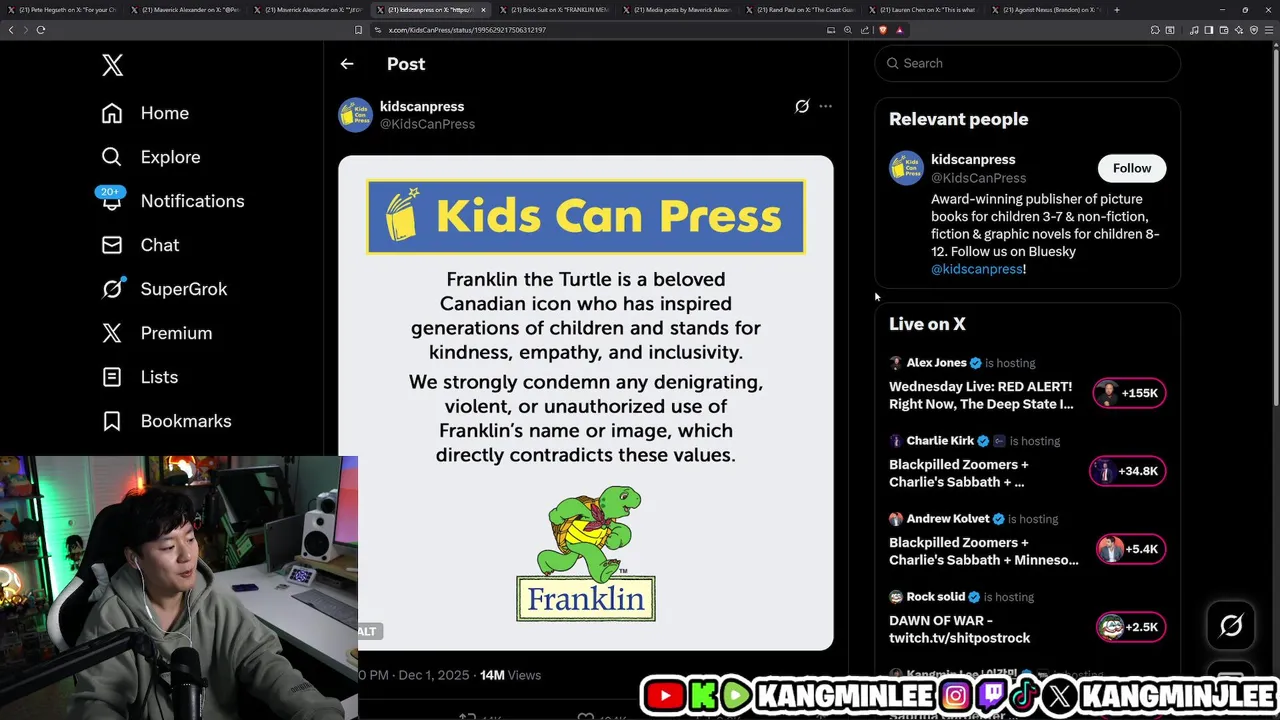The width and height of the screenshot is (1280, 720).
Task: Click the +2.5K listeners badge
Action: click(1130, 627)
